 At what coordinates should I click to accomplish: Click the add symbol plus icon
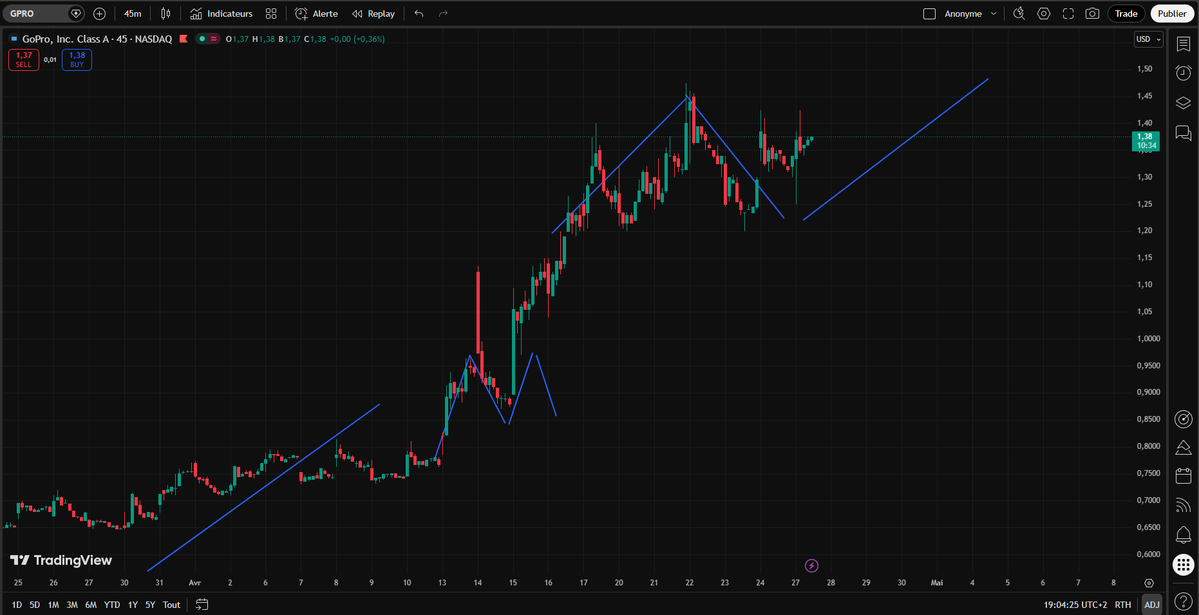coord(99,14)
